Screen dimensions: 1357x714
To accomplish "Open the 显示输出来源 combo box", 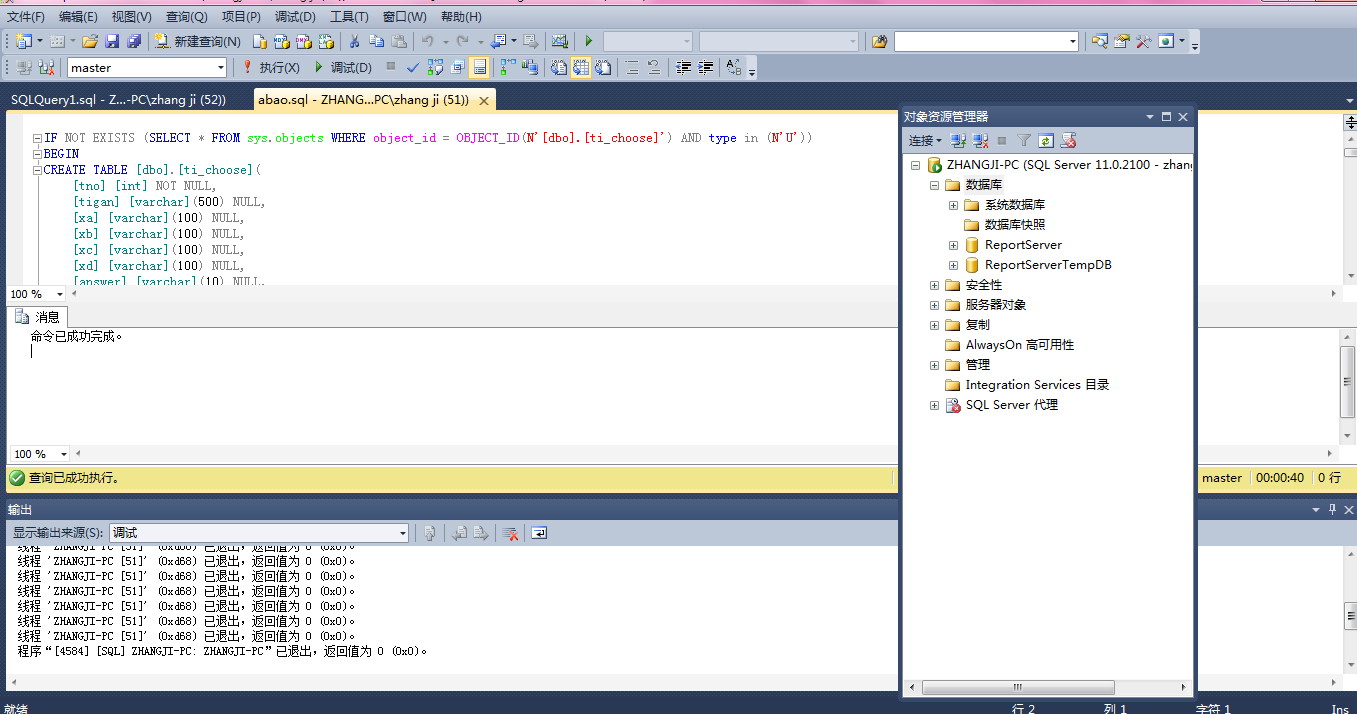I will click(258, 533).
